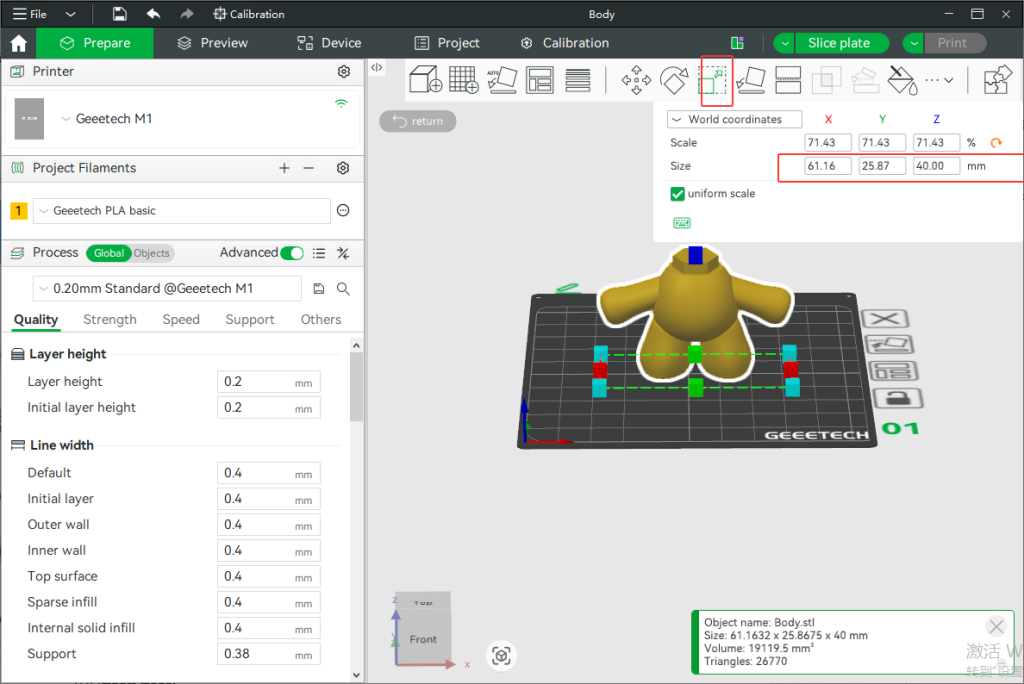Open the Assembly view puzzle icon
Viewport: 1024px width, 684px height.
pos(997,80)
